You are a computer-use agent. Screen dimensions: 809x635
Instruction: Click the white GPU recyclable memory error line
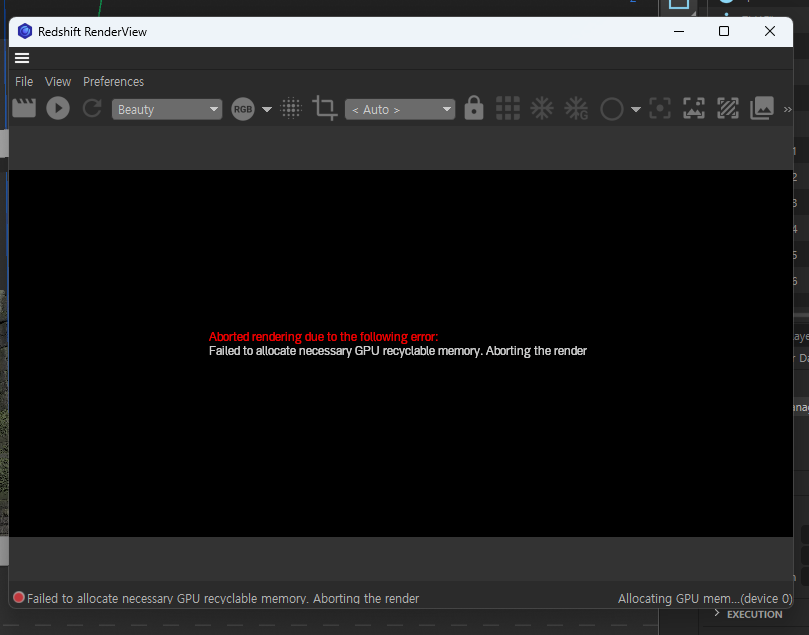pyautogui.click(x=398, y=351)
